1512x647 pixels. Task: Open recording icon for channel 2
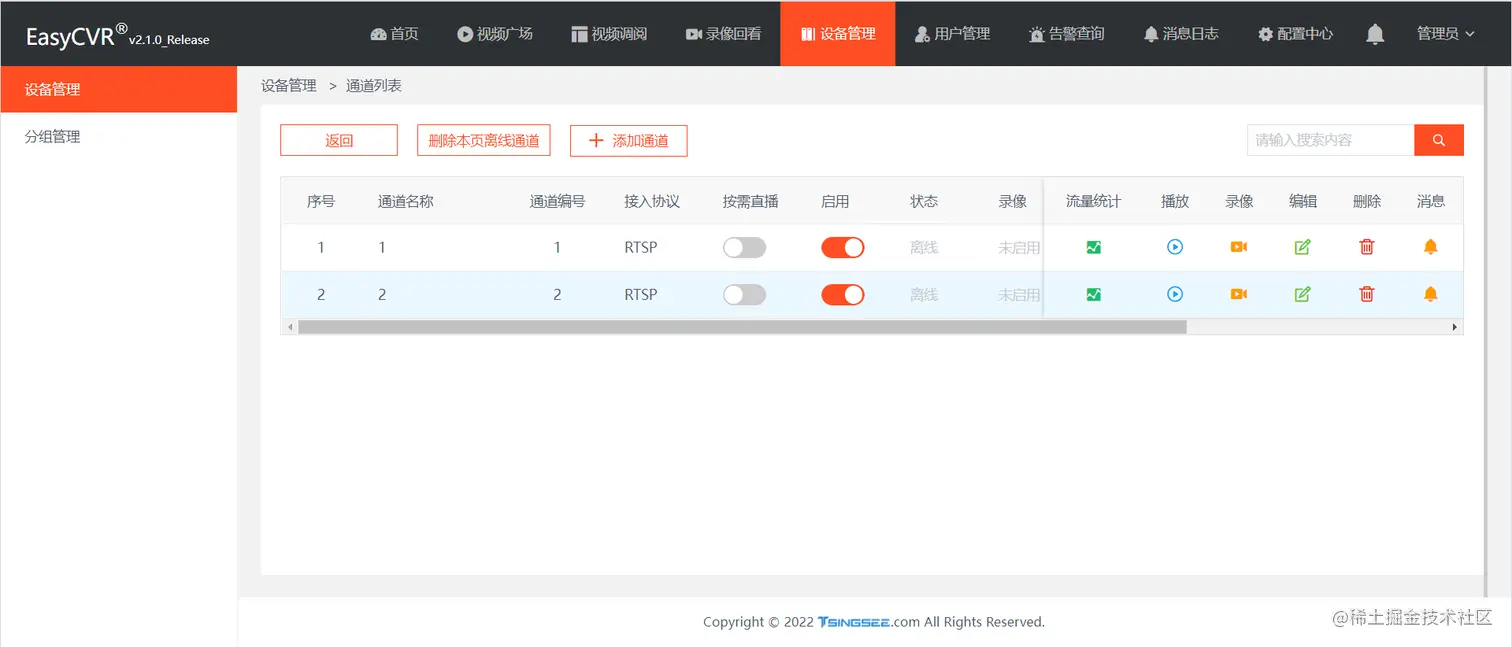coord(1239,294)
